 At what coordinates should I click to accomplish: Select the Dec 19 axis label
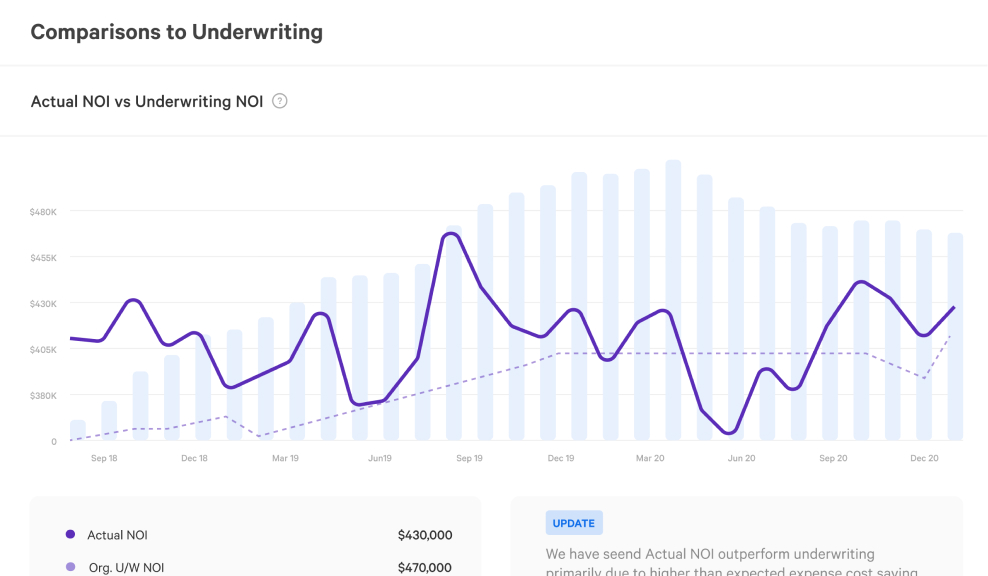click(x=561, y=458)
